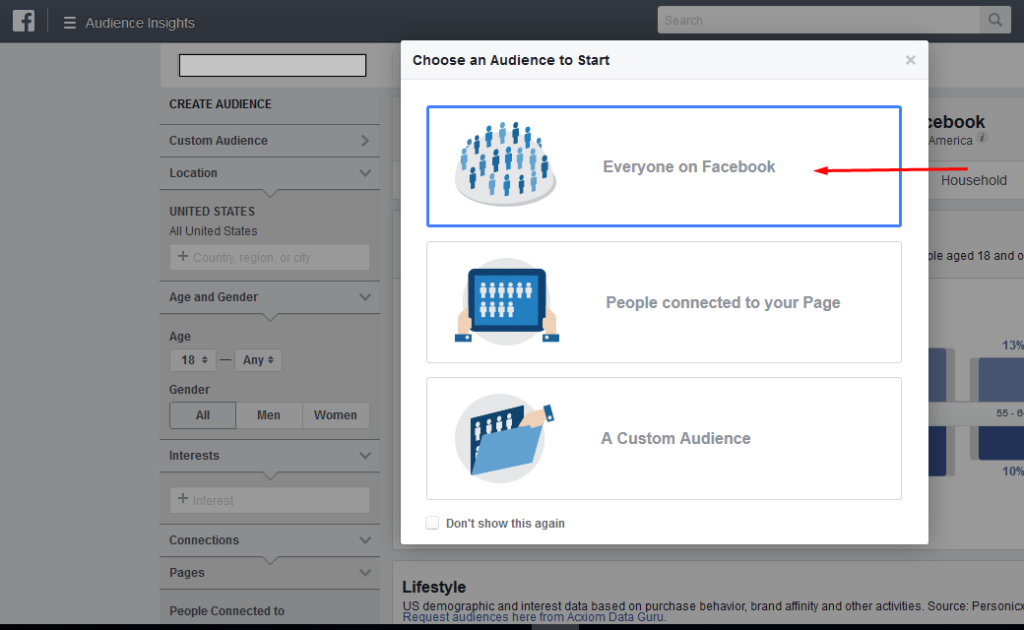Image resolution: width=1024 pixels, height=630 pixels.
Task: Click the info icon next to America
Action: click(982, 138)
